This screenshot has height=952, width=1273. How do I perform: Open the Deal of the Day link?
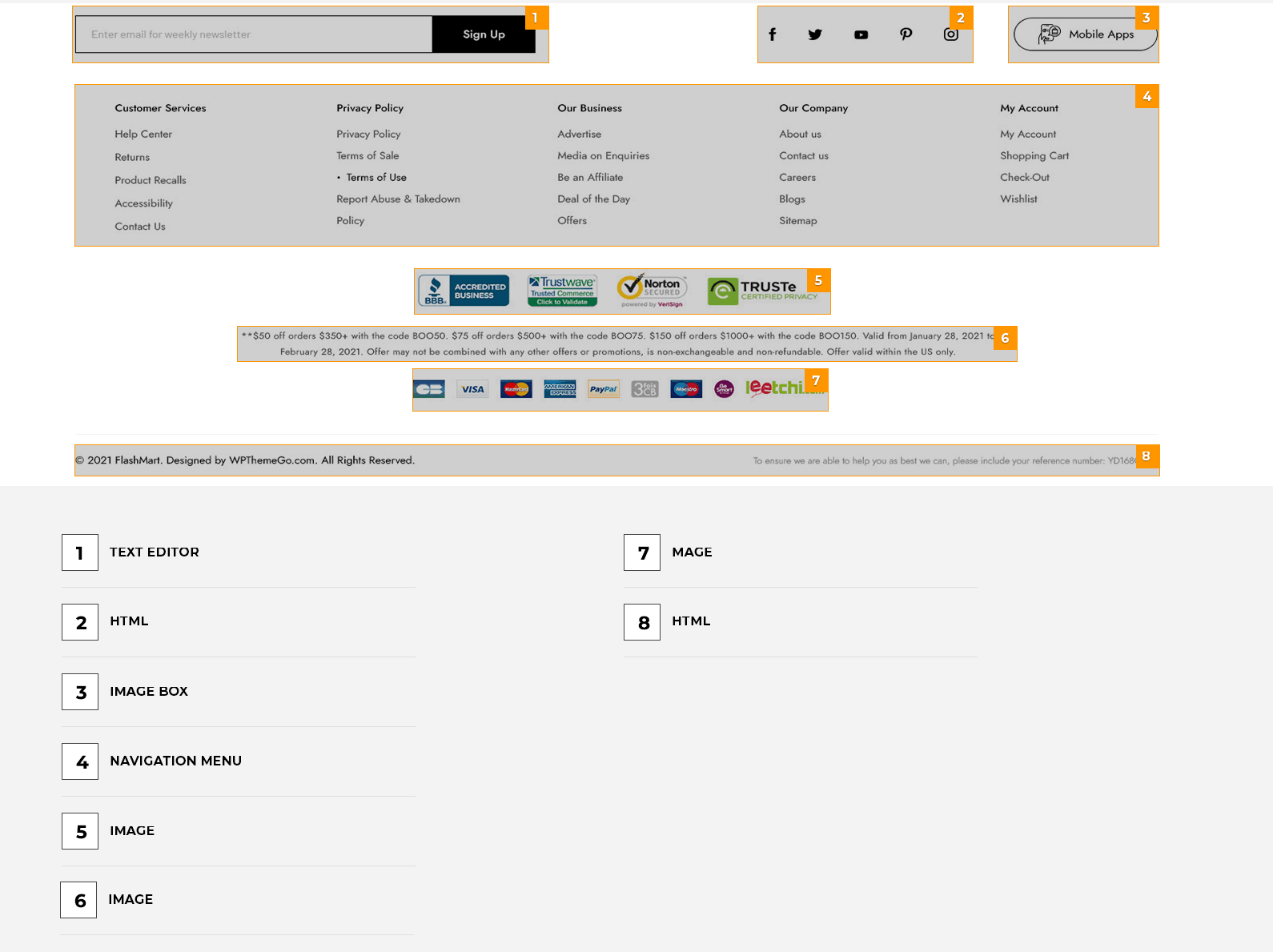click(594, 199)
